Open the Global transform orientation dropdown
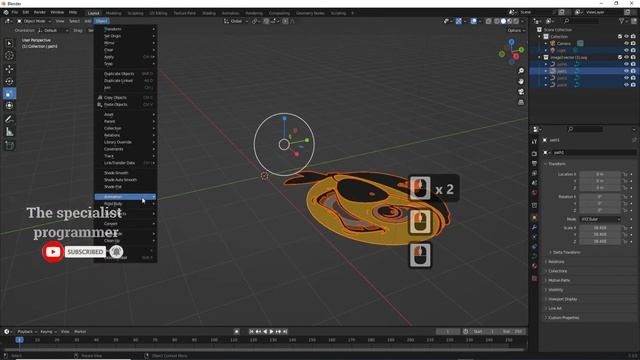 [x=236, y=21]
